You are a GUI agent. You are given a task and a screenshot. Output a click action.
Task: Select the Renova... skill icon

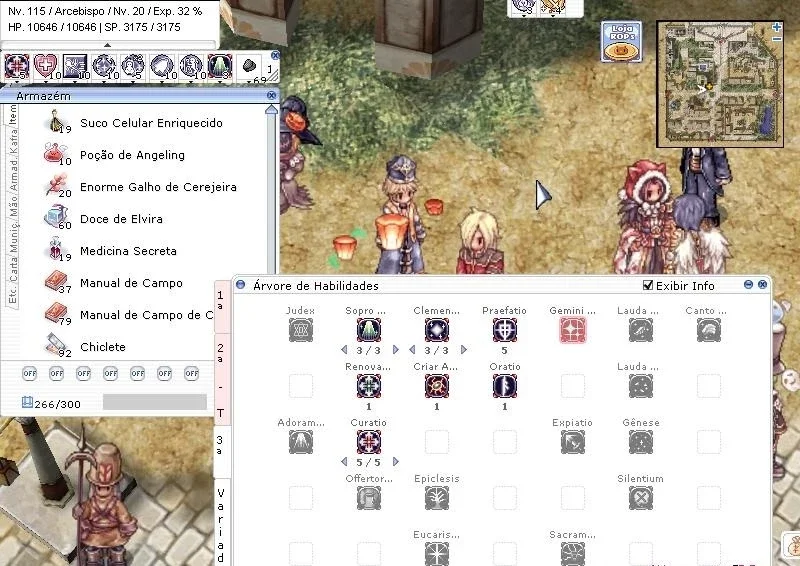pos(368,386)
